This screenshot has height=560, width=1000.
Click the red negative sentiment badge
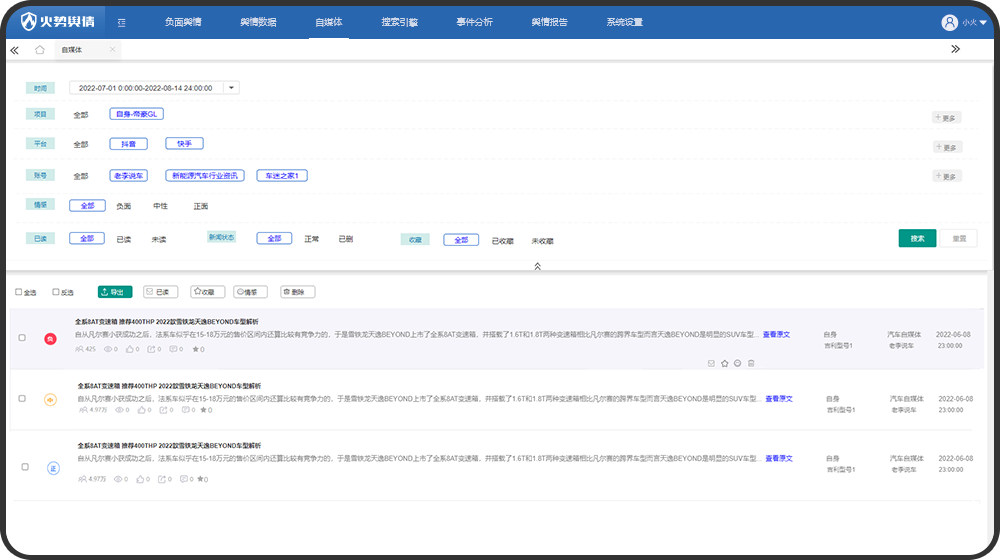click(50, 340)
